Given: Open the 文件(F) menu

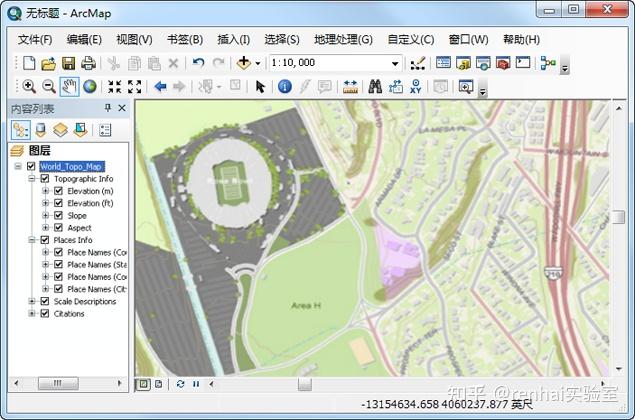Looking at the screenshot, I should pos(35,40).
